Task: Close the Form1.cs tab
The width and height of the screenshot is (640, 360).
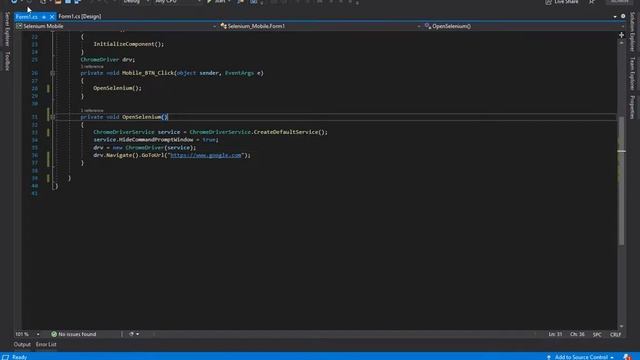Action: (x=52, y=17)
